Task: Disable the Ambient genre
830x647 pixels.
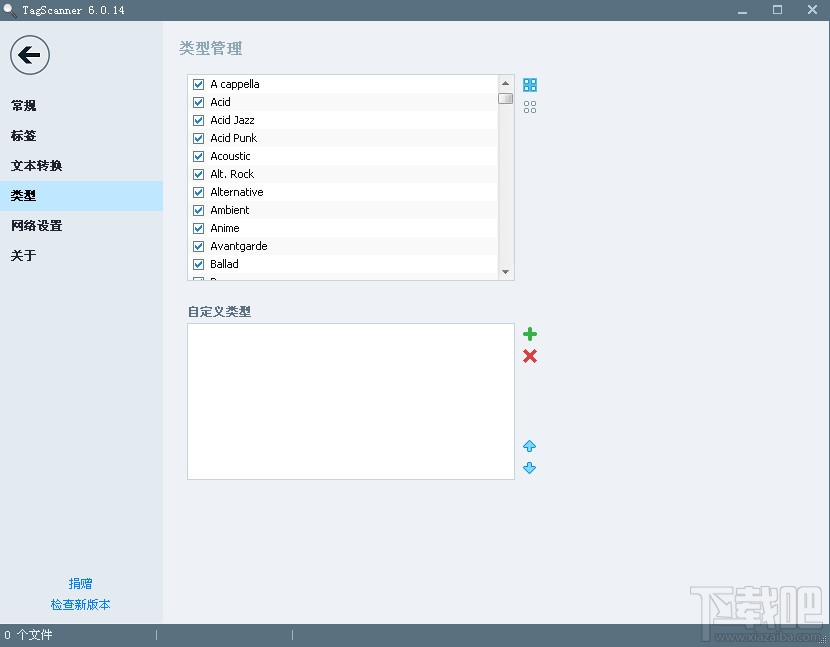Action: (x=198, y=210)
